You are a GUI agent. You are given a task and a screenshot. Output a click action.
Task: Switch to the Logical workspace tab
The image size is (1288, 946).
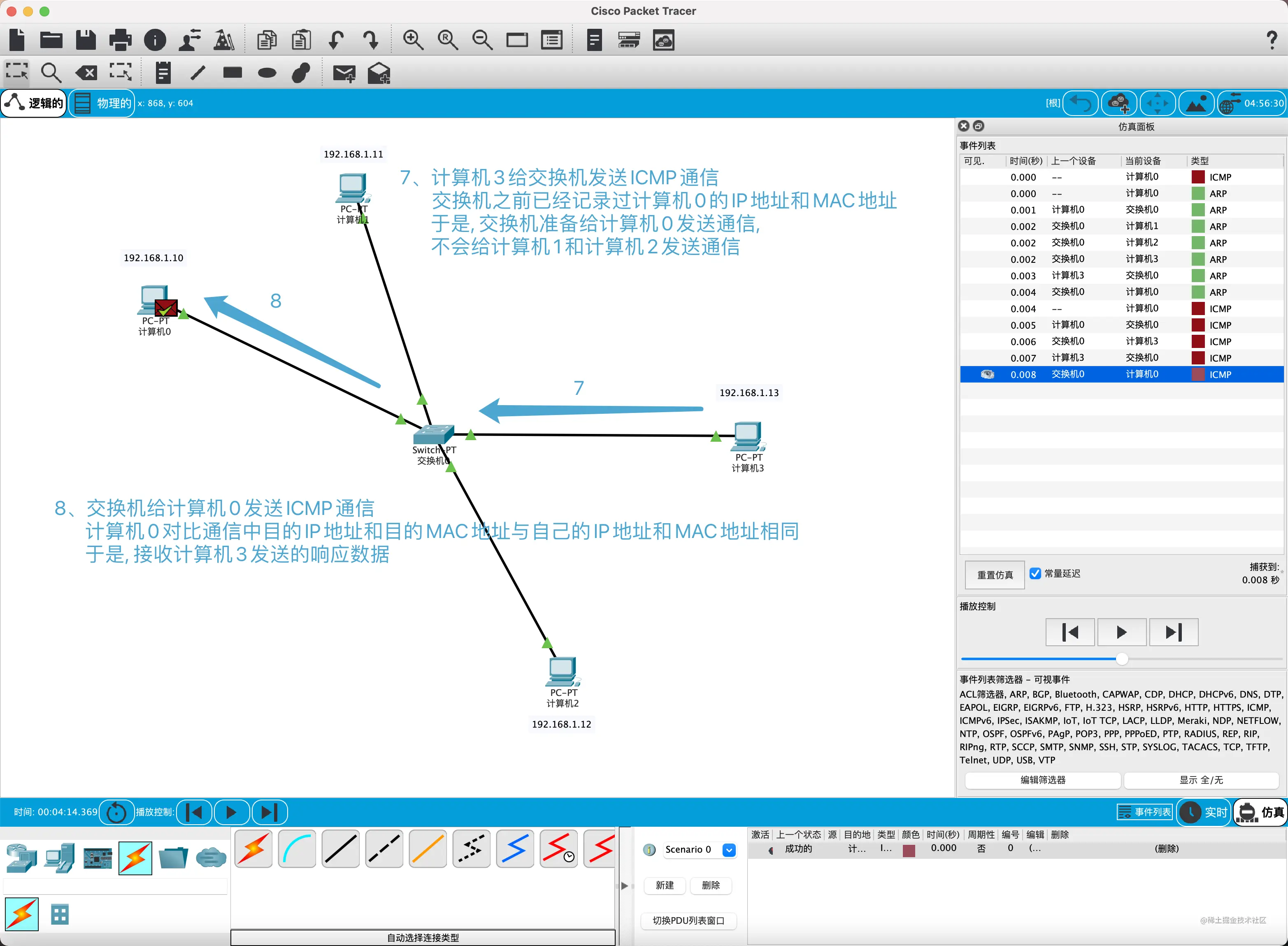click(x=34, y=104)
